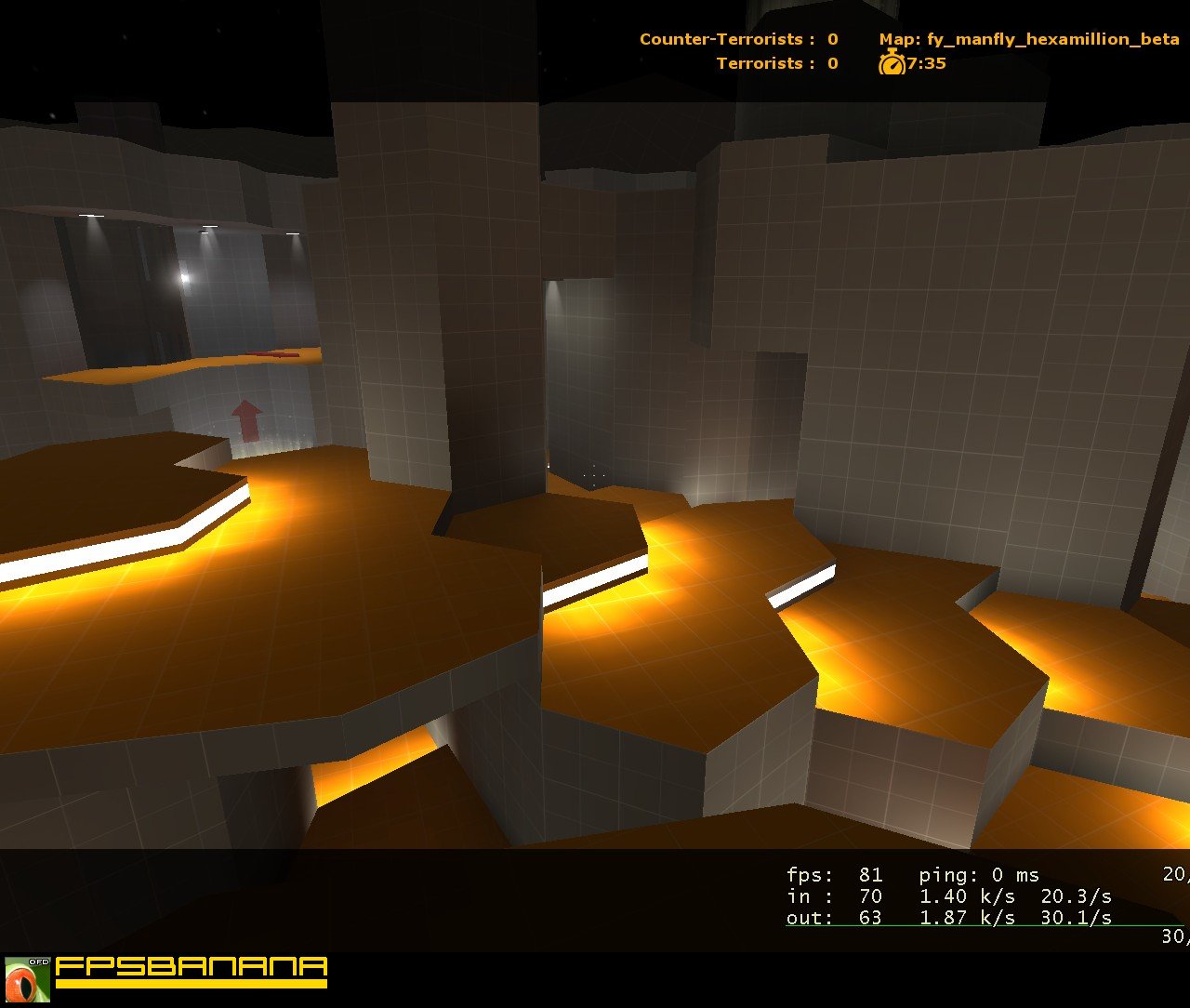Click the white light strip below center pillar

[x=595, y=583]
